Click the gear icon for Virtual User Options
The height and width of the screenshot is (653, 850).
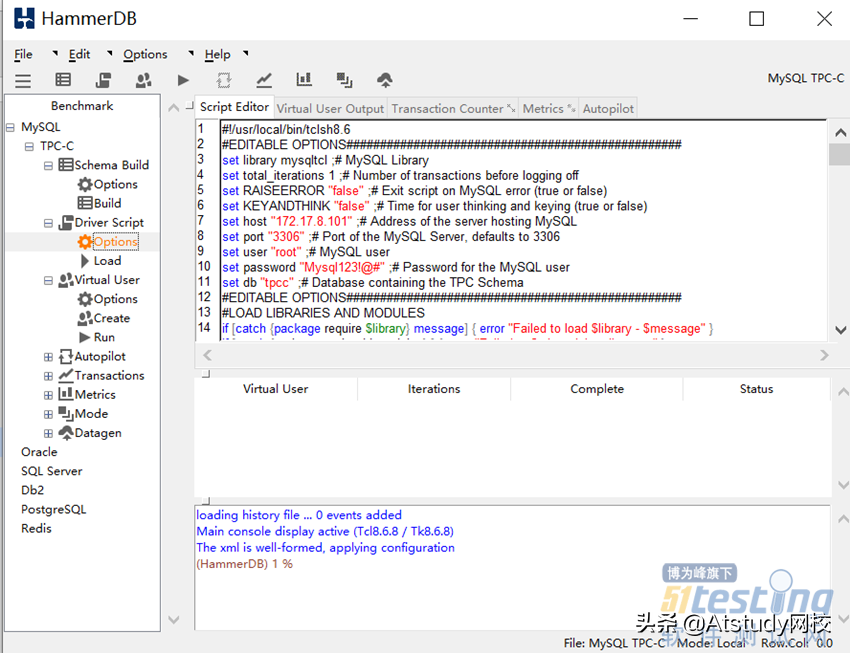click(85, 299)
